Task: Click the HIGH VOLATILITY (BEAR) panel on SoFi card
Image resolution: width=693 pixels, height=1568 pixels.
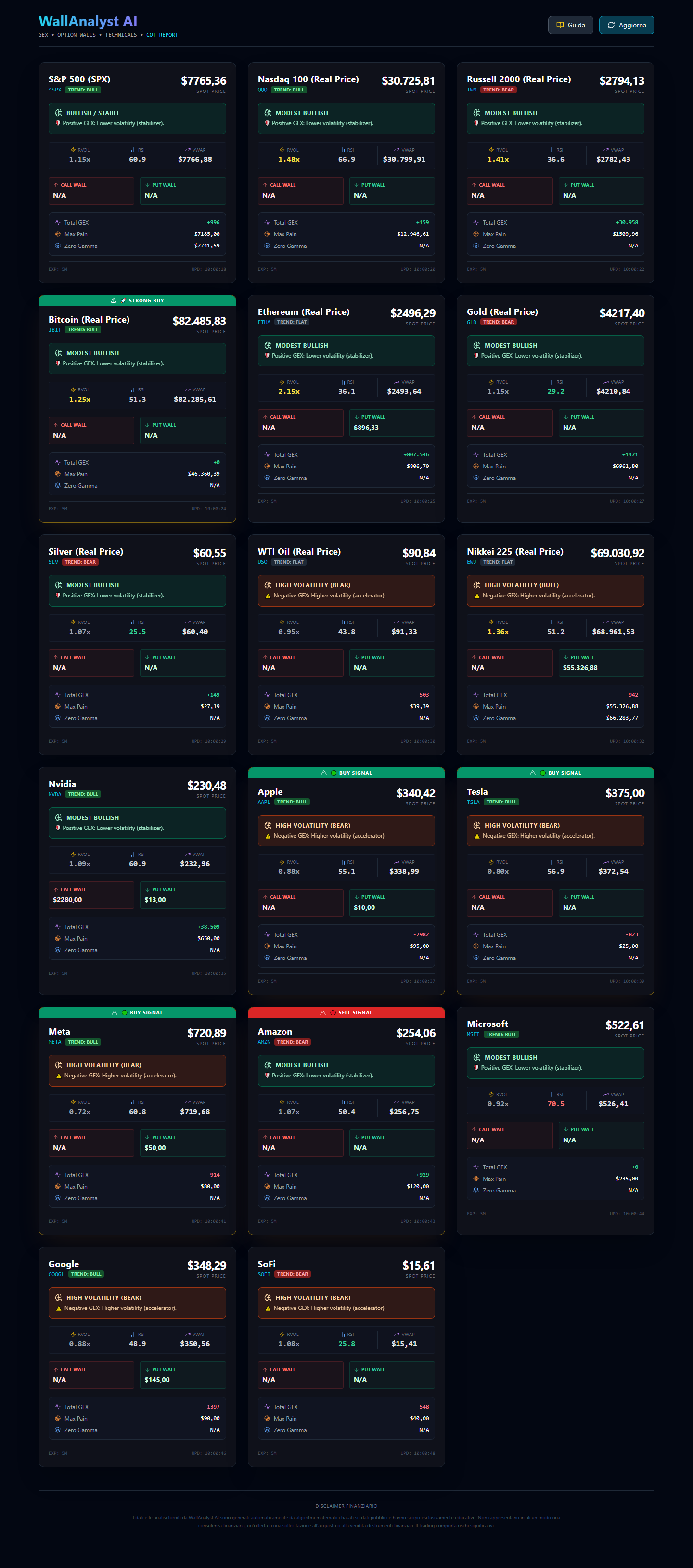Action: pos(346,1303)
